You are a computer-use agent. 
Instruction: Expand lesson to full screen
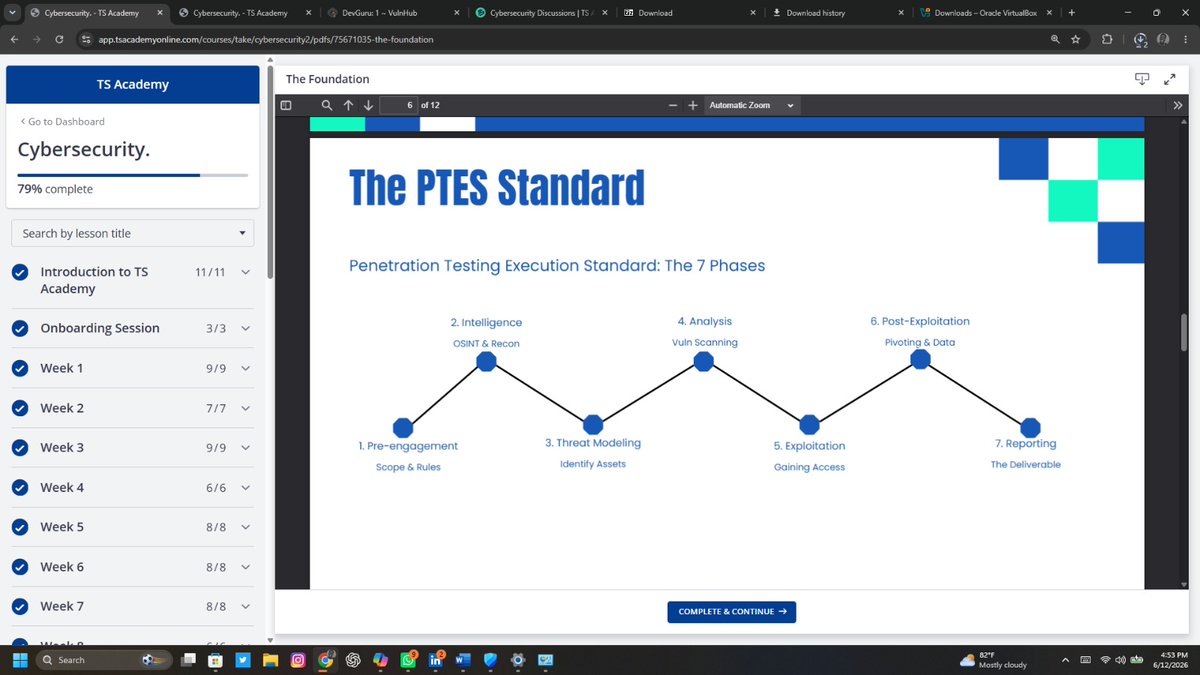coord(1170,79)
